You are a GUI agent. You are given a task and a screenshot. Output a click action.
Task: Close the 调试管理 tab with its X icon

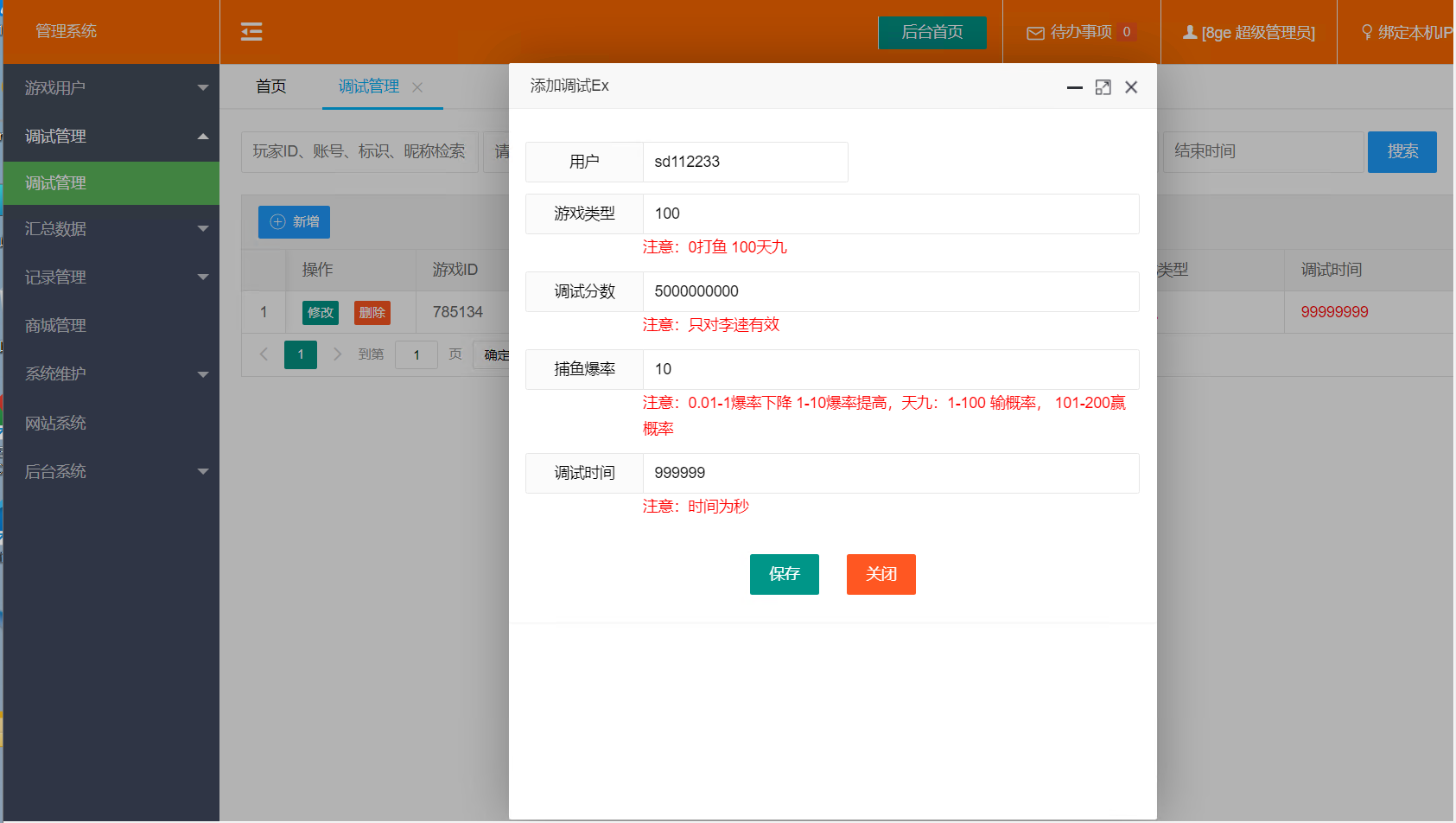[x=417, y=87]
